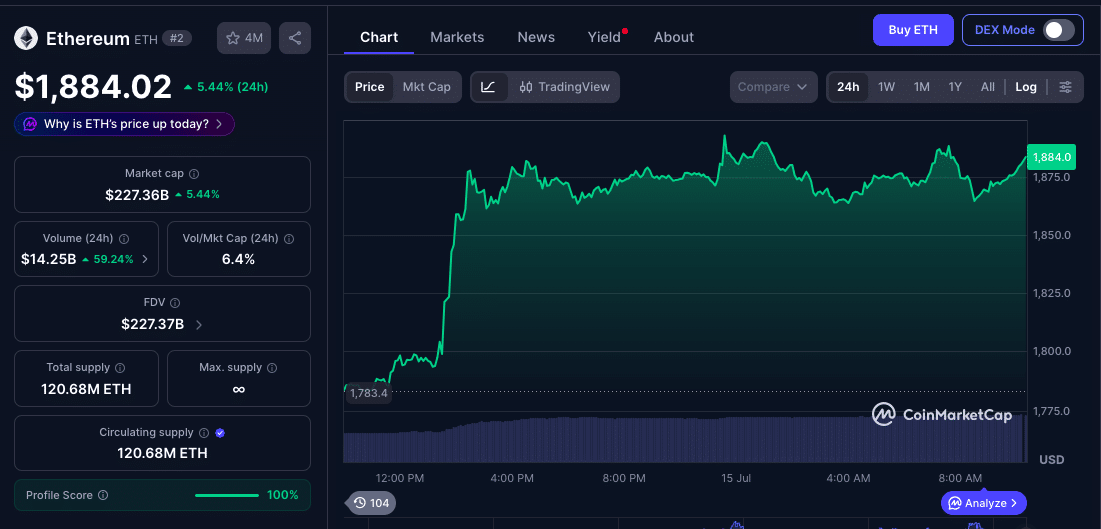This screenshot has width=1101, height=529.
Task: Click the USD currency label on chart
Action: pos(1051,459)
